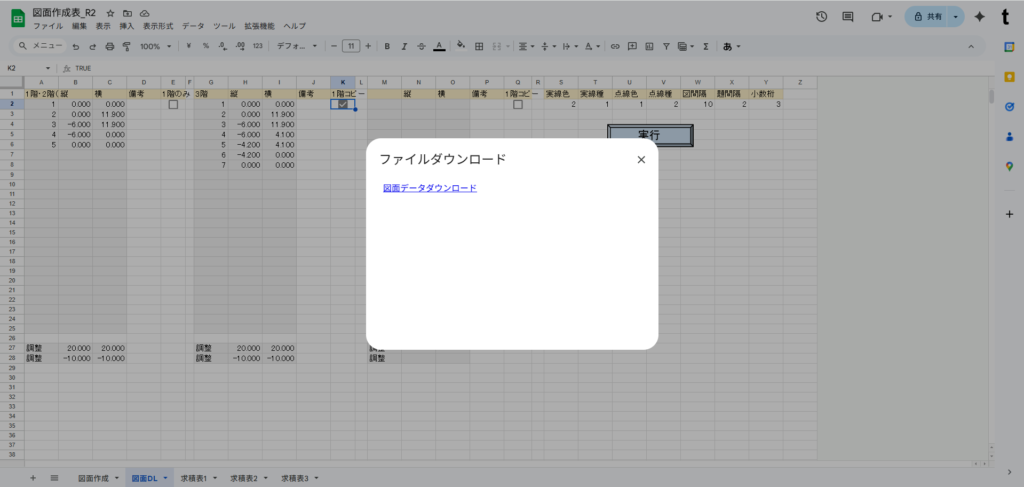
Task: Open the 123 number format menu
Action: [x=257, y=46]
